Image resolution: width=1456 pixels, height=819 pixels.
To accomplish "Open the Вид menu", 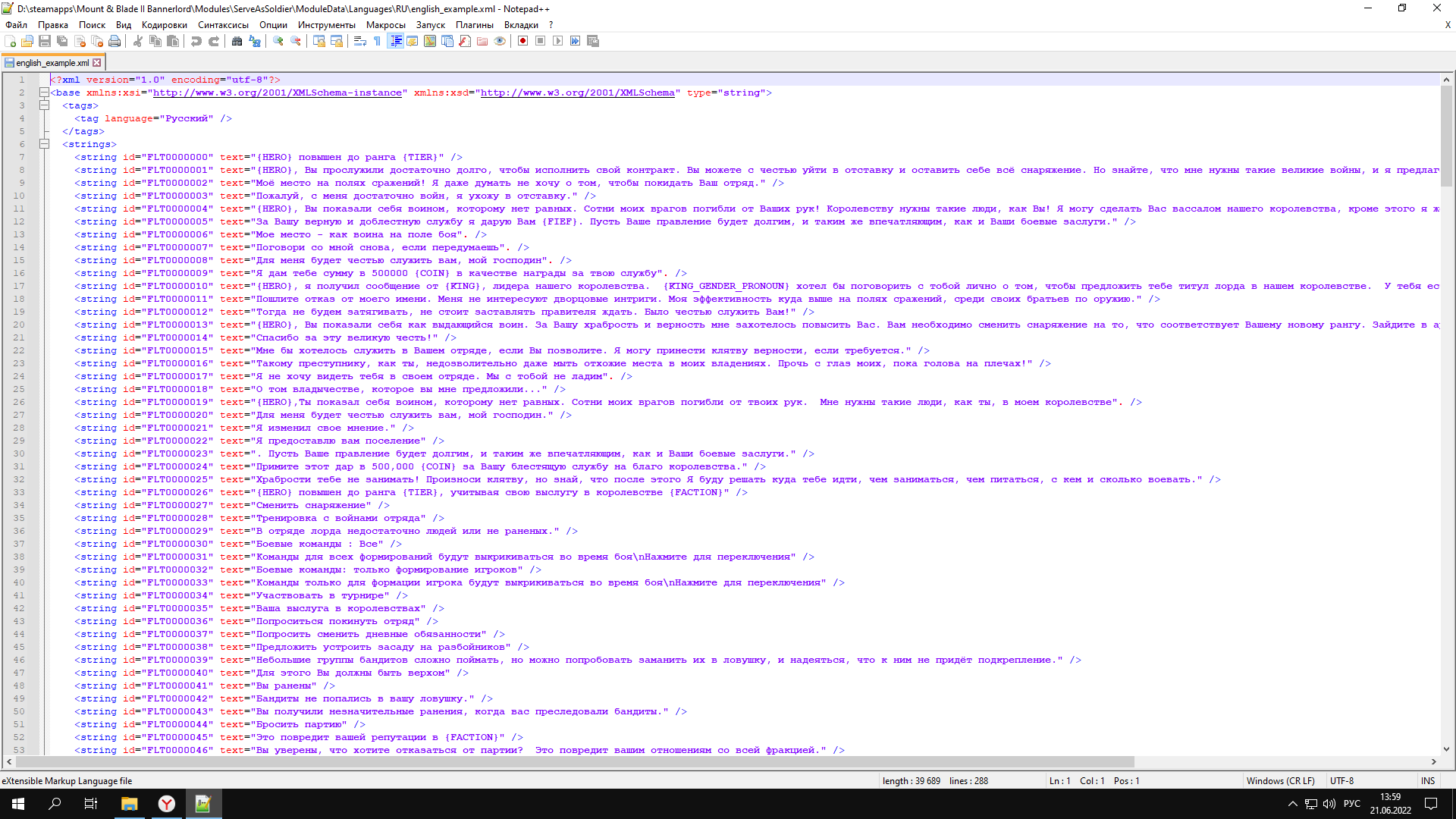I will [x=124, y=25].
